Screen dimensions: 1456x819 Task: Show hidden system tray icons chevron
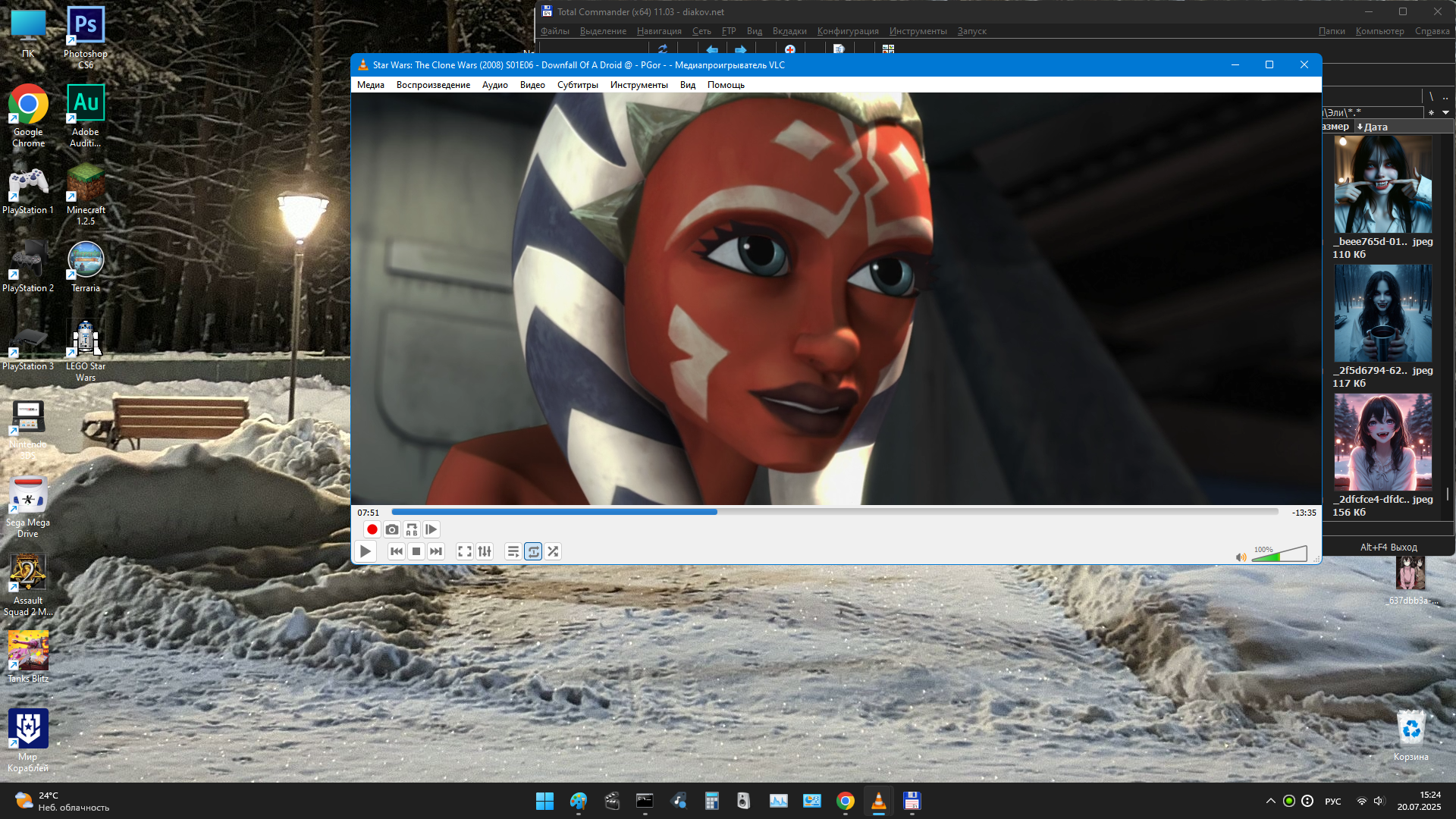pyautogui.click(x=1271, y=801)
